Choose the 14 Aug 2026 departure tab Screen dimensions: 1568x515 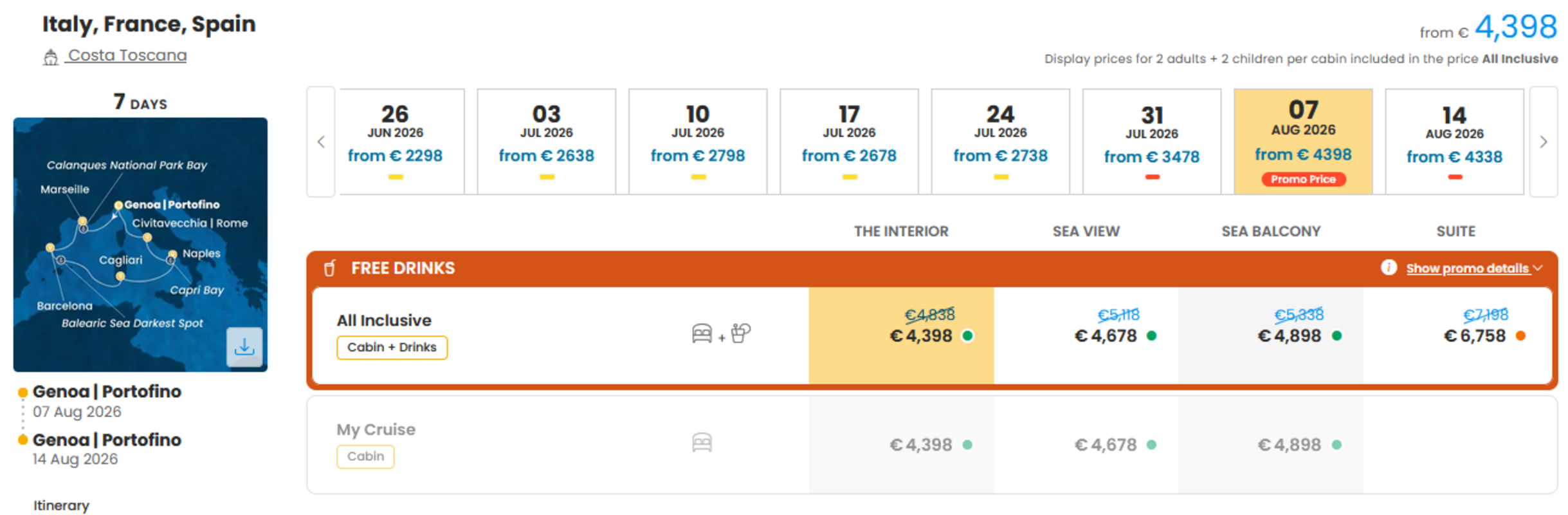[1454, 142]
